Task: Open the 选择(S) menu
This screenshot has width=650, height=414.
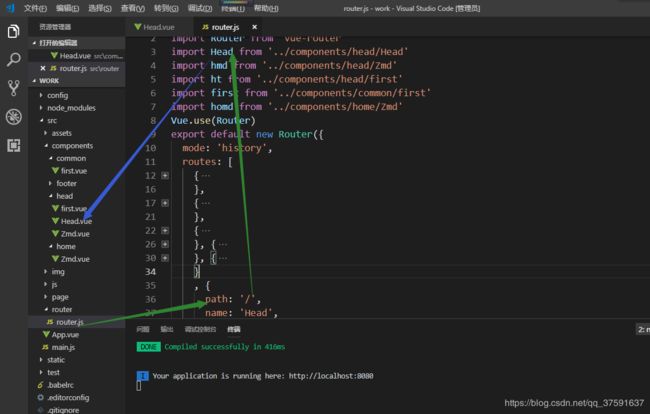Action: tap(99, 8)
